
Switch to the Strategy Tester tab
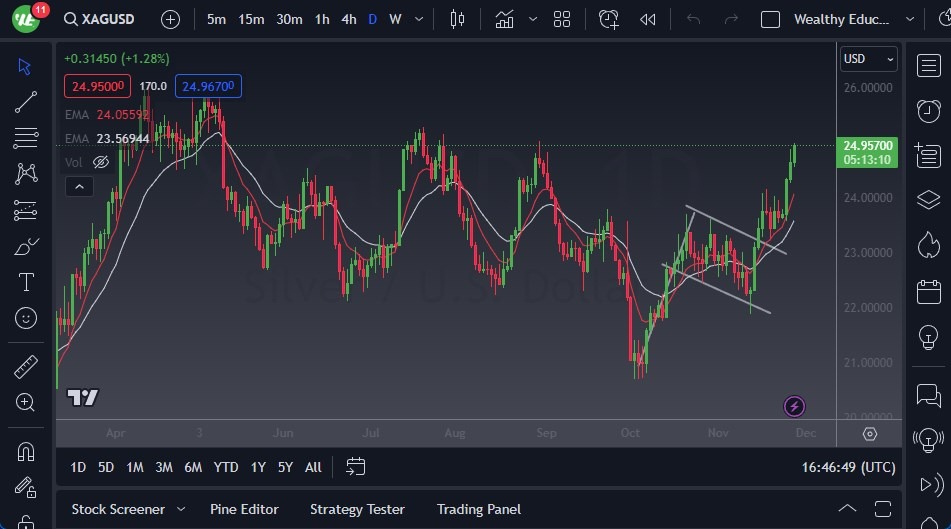click(x=357, y=509)
